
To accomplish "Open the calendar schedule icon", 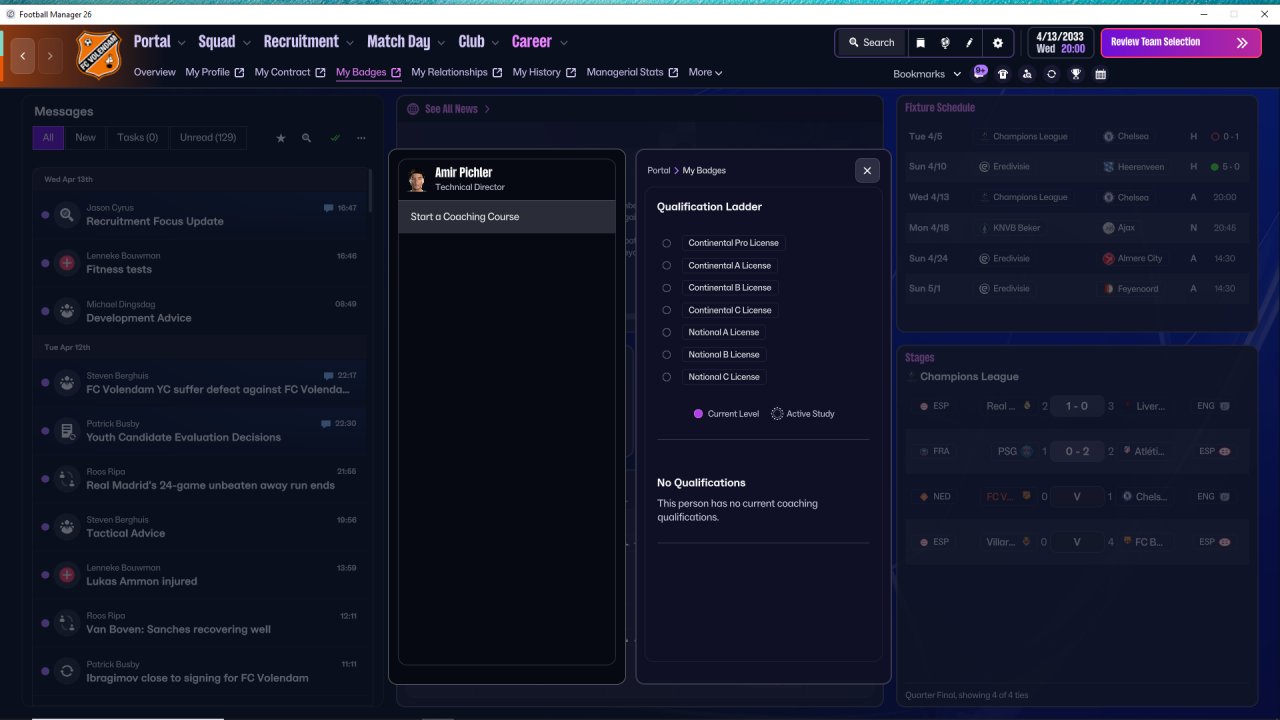I will tap(1100, 74).
